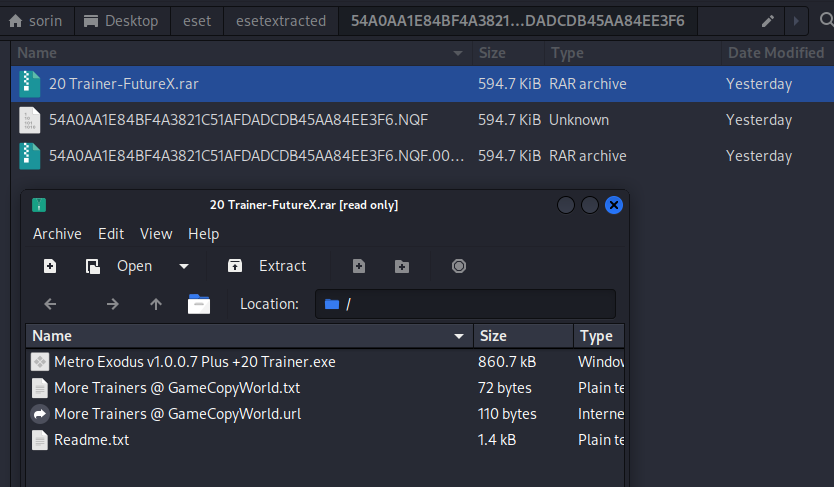Select Metro Exodus v1.0.0.7 Plus +20 Trainer.exe

point(325,362)
